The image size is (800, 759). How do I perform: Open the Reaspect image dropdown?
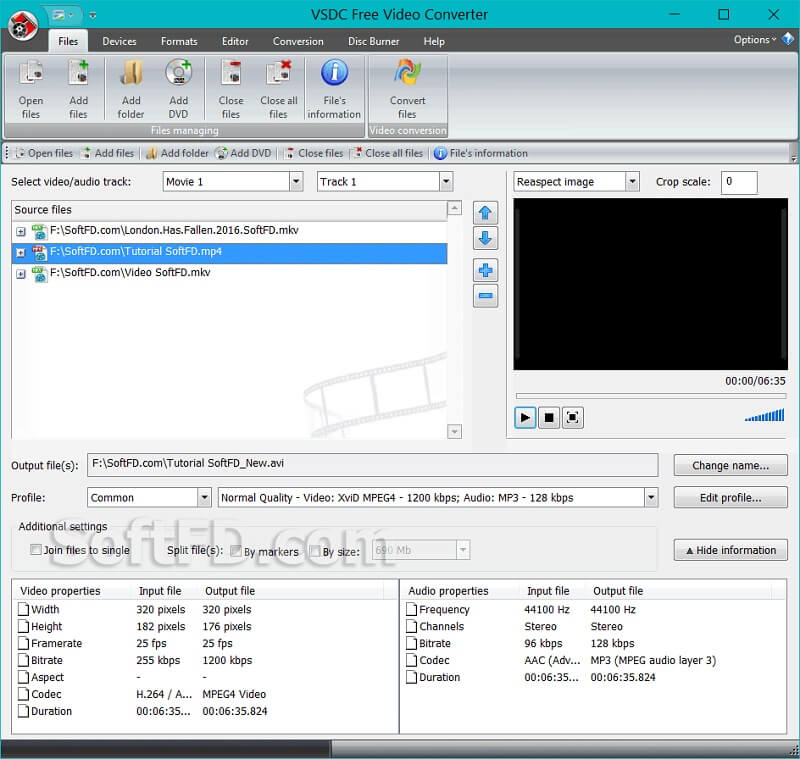click(632, 182)
